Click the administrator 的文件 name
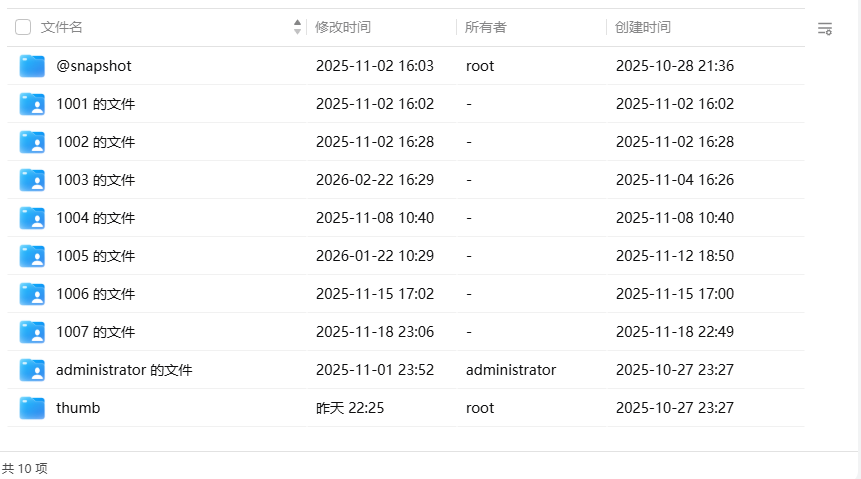Image resolution: width=861 pixels, height=479 pixels. tap(124, 370)
